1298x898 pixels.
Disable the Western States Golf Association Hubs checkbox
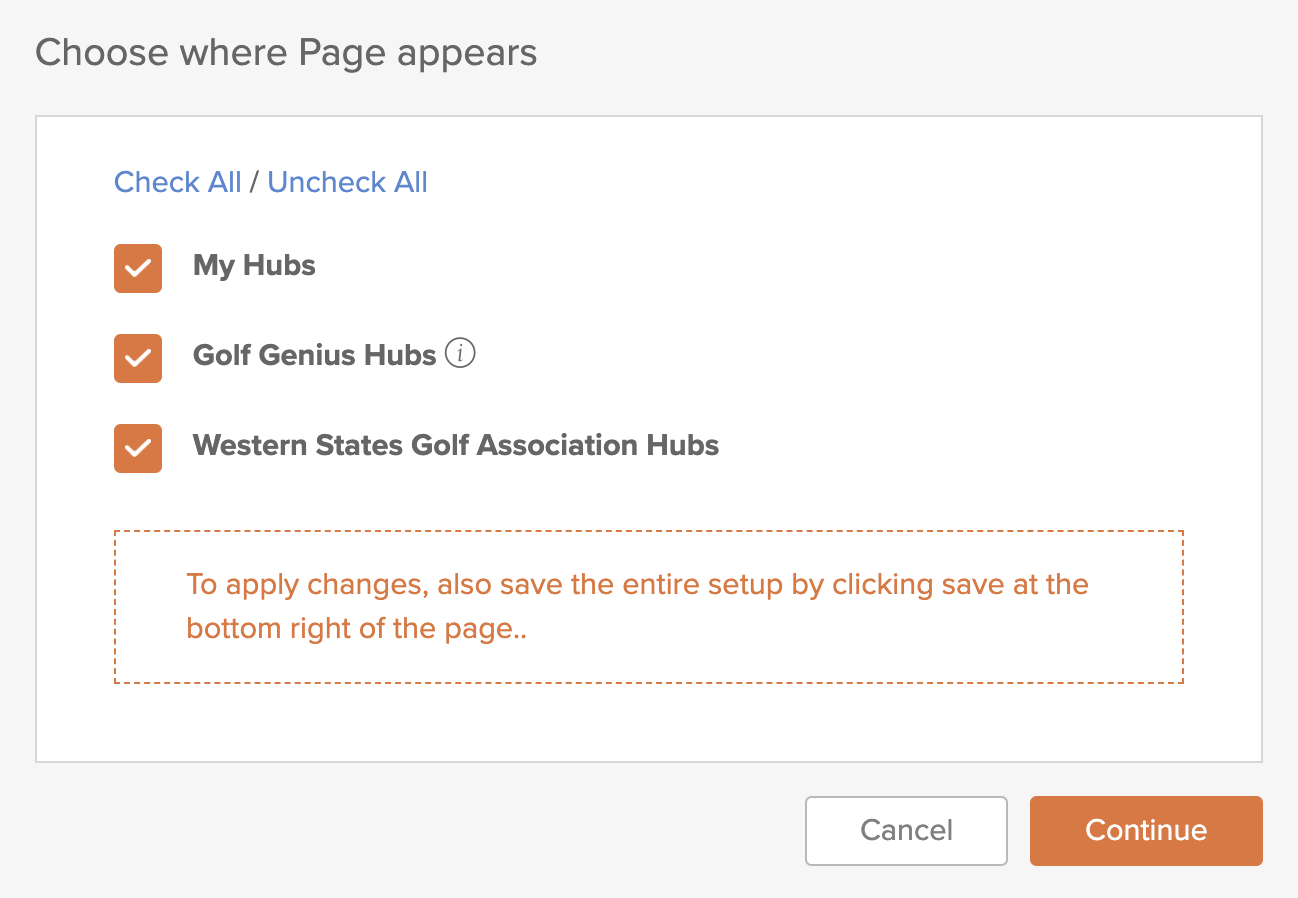(x=138, y=448)
